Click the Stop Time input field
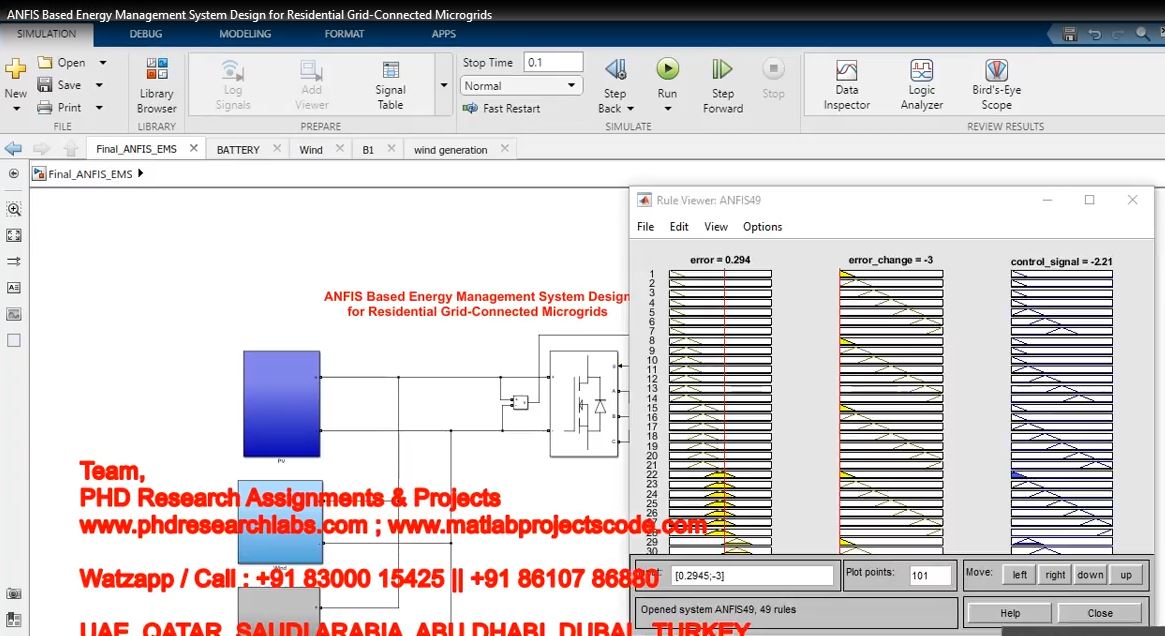Screen dimensions: 1165x636 pos(553,62)
